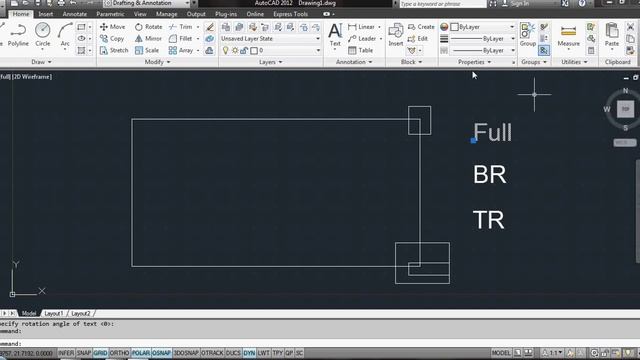Open the current layer 0 dropdown
The height and width of the screenshot is (360, 640).
270,51
